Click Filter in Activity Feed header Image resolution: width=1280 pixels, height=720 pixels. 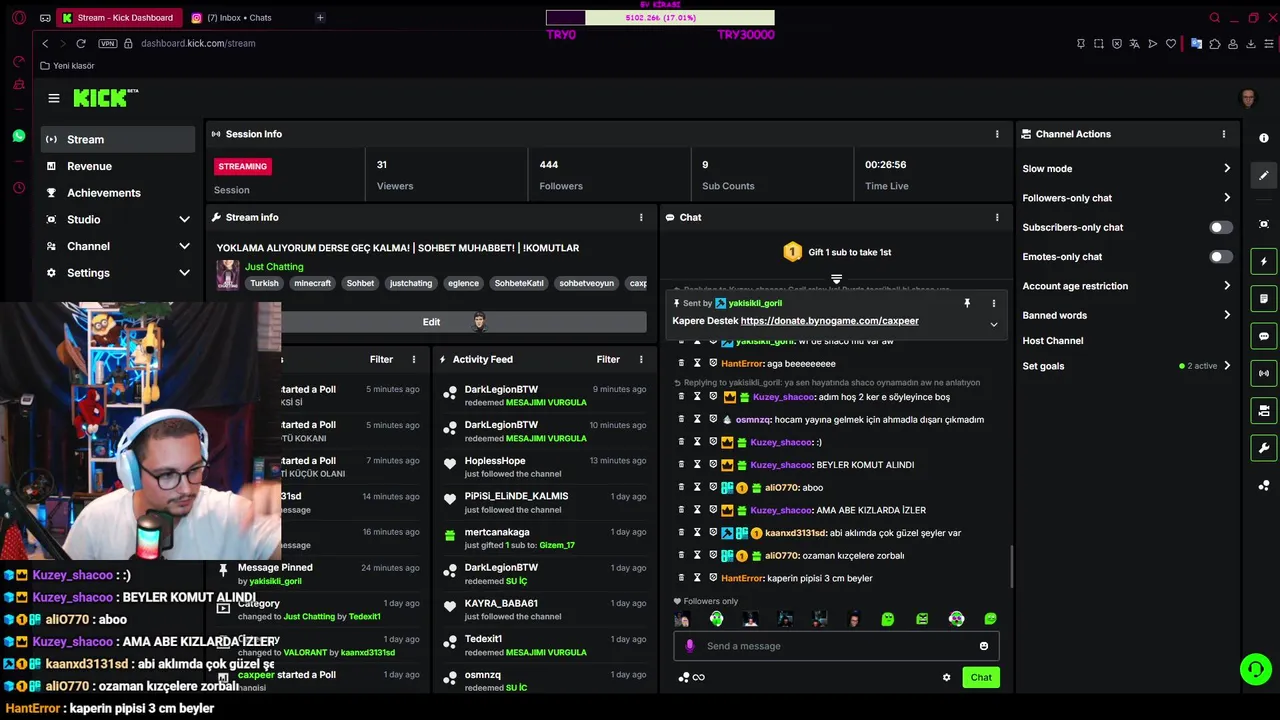click(608, 359)
